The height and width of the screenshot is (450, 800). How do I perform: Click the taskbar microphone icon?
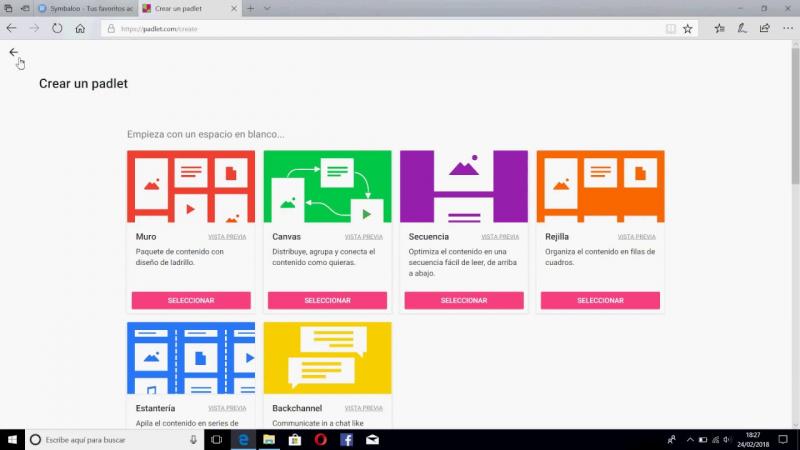(193, 439)
